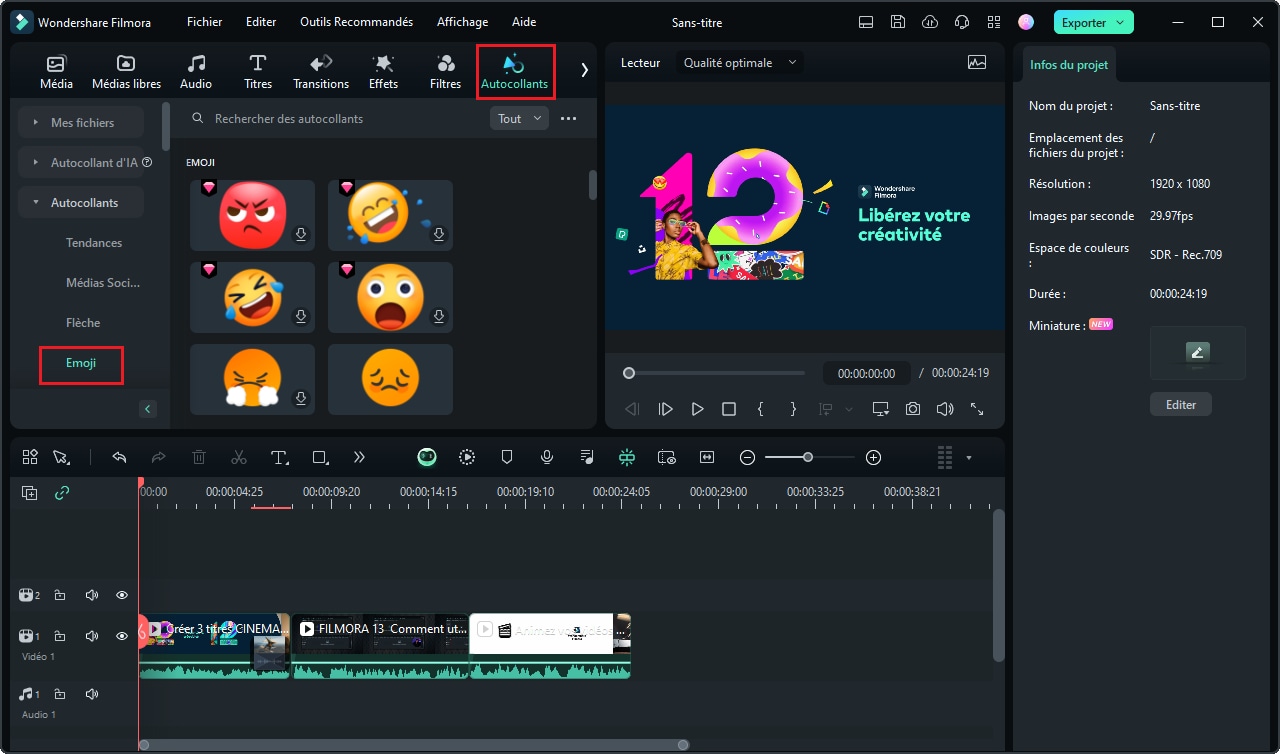Play the preview video
The image size is (1280, 754).
[697, 409]
